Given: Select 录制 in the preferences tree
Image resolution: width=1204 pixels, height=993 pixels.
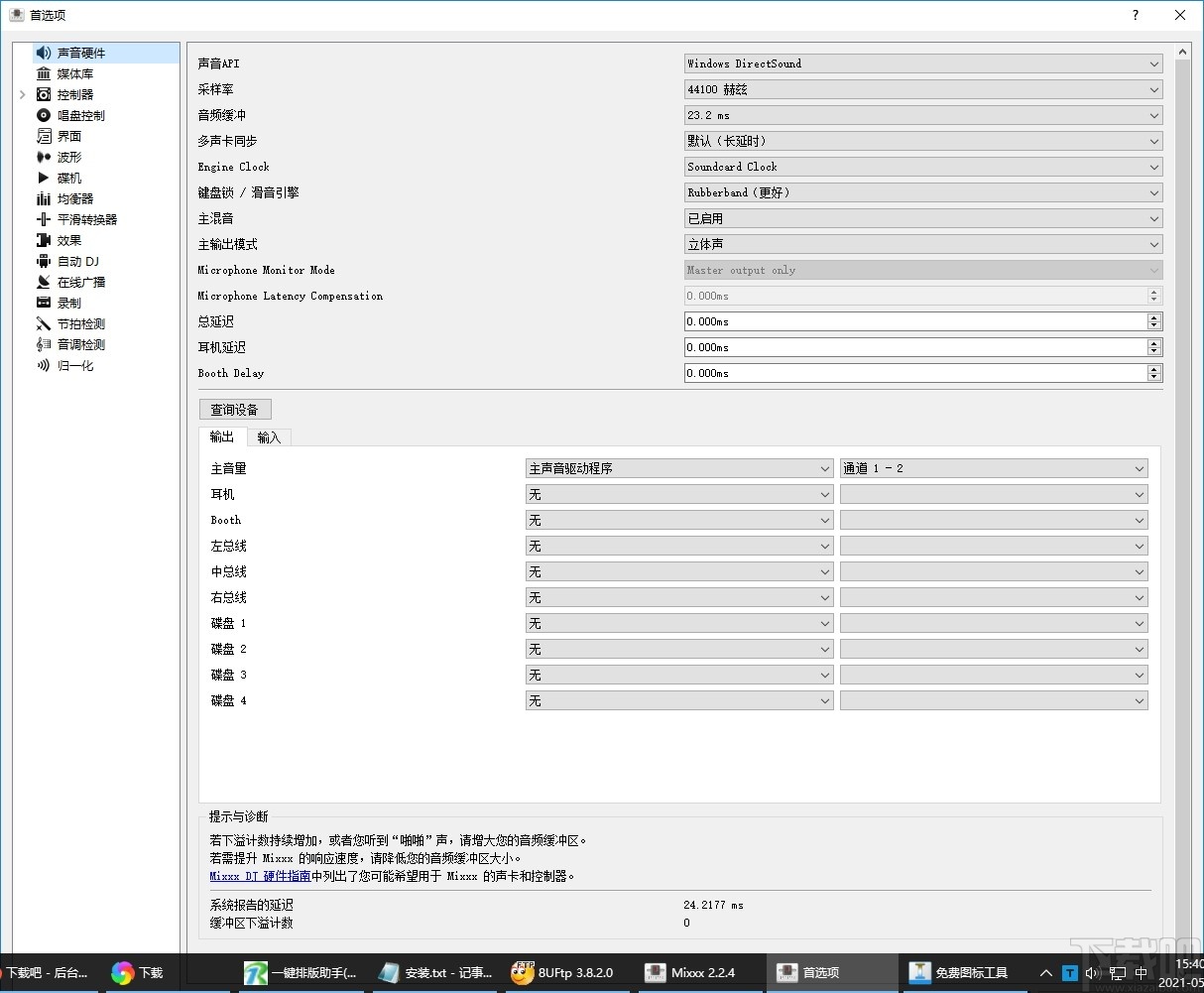Looking at the screenshot, I should 69,303.
